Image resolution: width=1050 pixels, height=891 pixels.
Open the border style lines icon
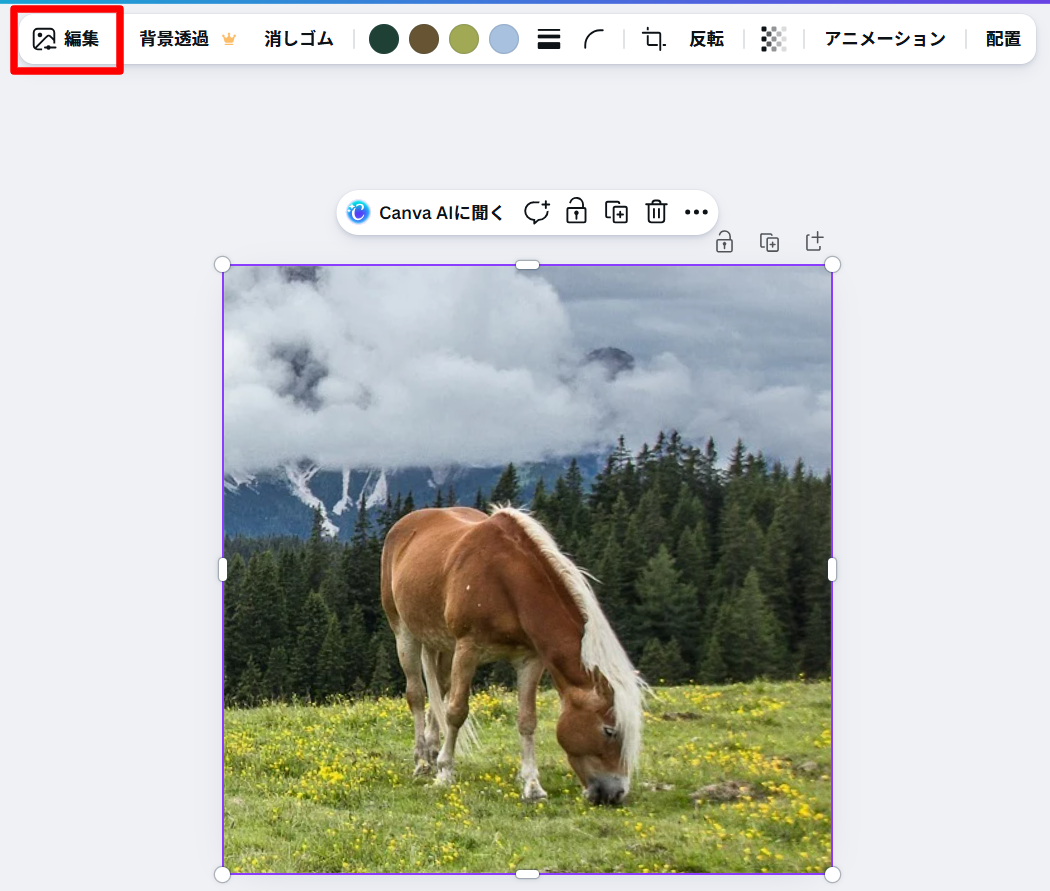[549, 39]
